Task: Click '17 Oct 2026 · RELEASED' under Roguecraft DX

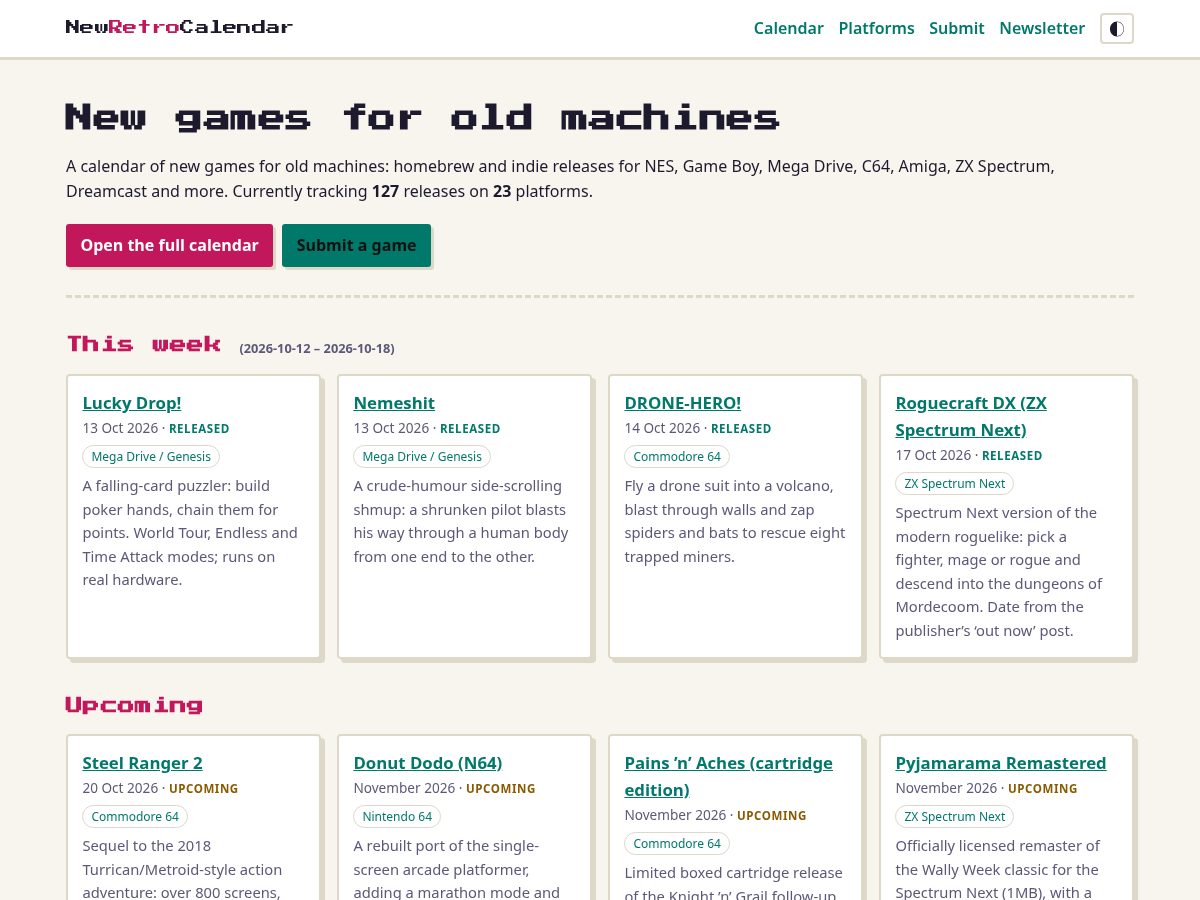Action: coord(969,455)
